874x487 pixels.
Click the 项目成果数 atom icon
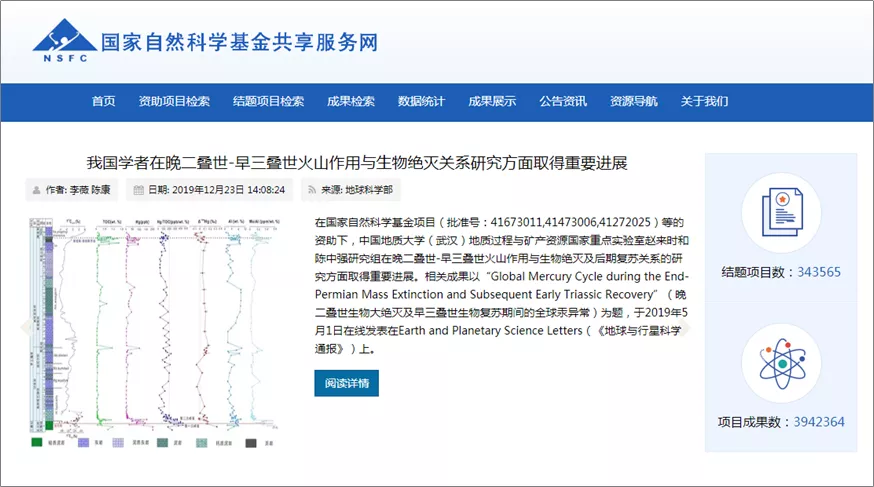pyautogui.click(x=781, y=363)
